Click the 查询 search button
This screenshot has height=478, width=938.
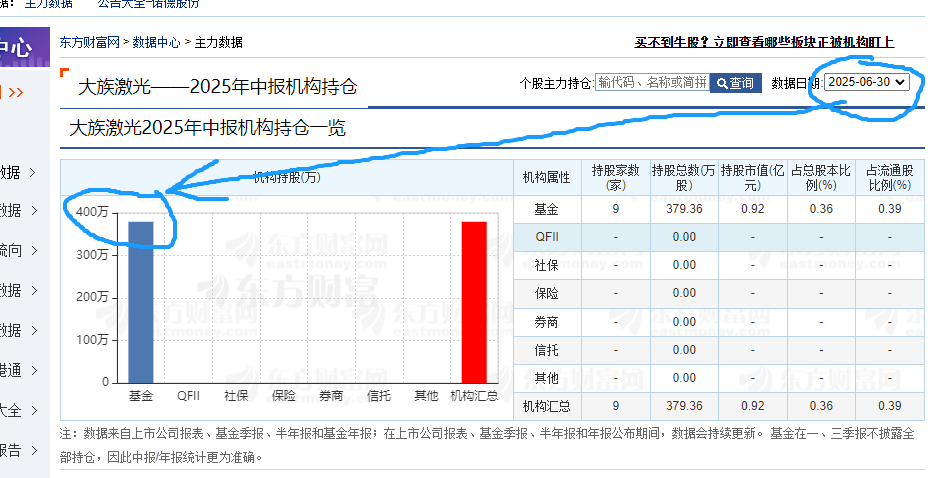(x=736, y=83)
